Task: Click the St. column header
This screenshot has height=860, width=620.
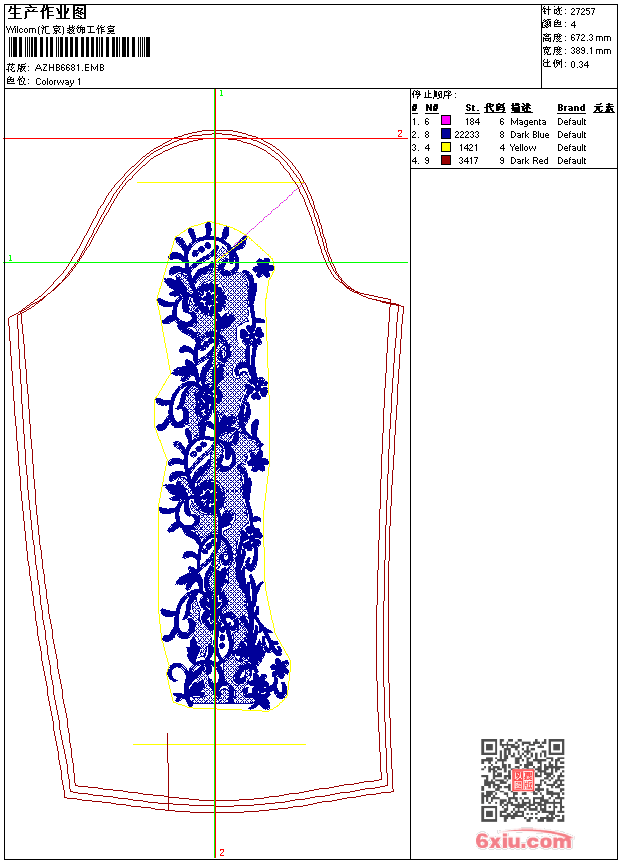Action: pos(472,108)
